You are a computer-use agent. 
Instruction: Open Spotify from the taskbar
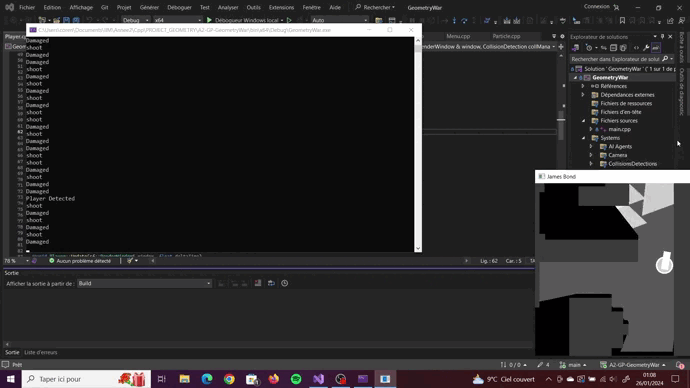coord(296,379)
